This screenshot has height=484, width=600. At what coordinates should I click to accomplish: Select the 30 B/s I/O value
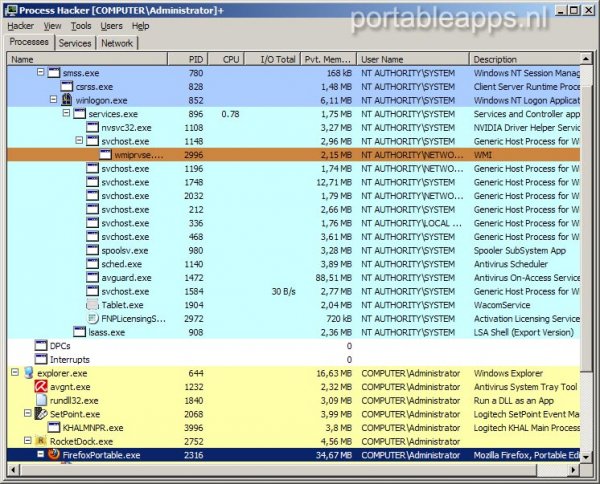pyautogui.click(x=284, y=292)
